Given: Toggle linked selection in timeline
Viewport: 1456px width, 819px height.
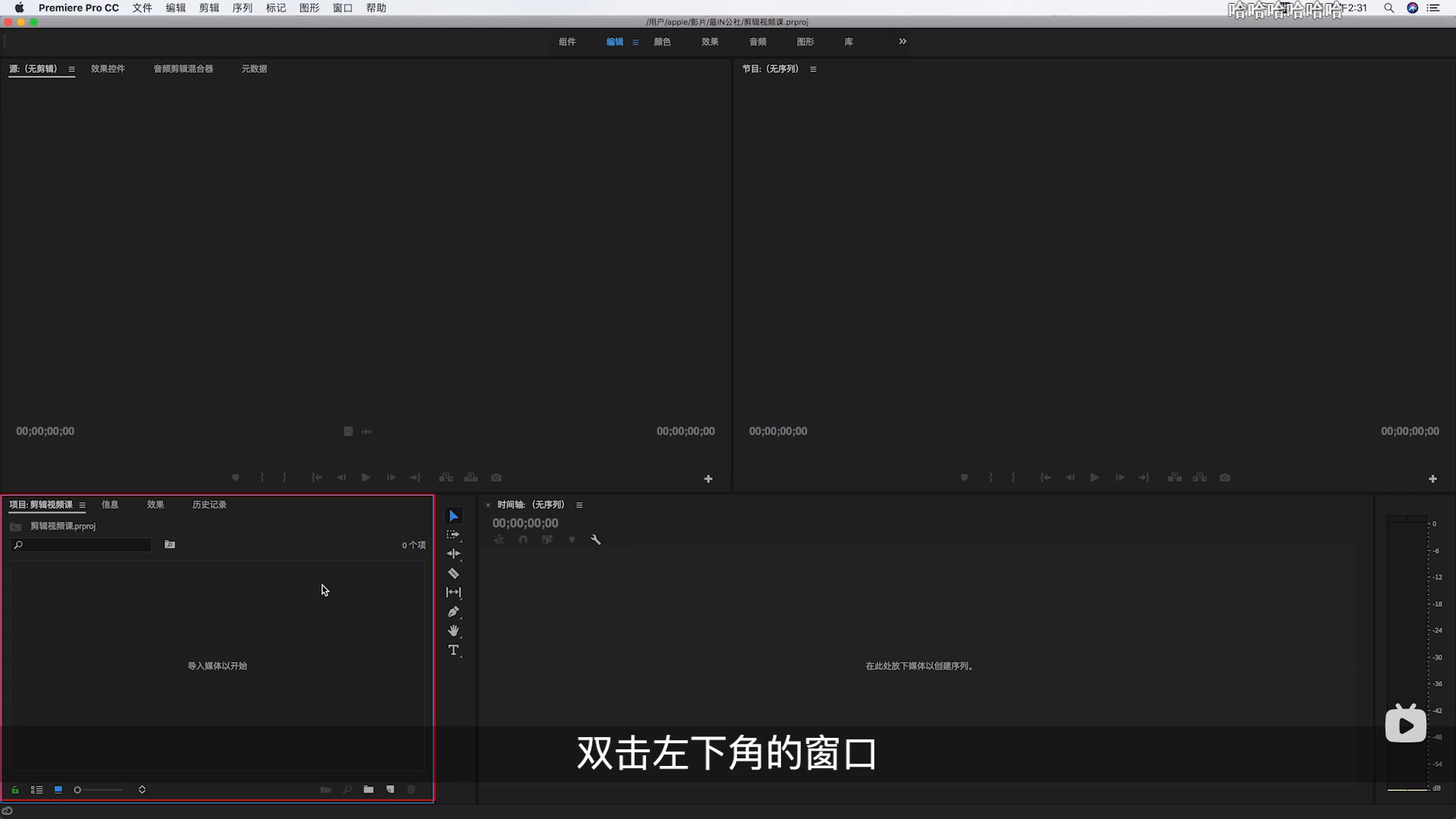Looking at the screenshot, I should [x=548, y=540].
